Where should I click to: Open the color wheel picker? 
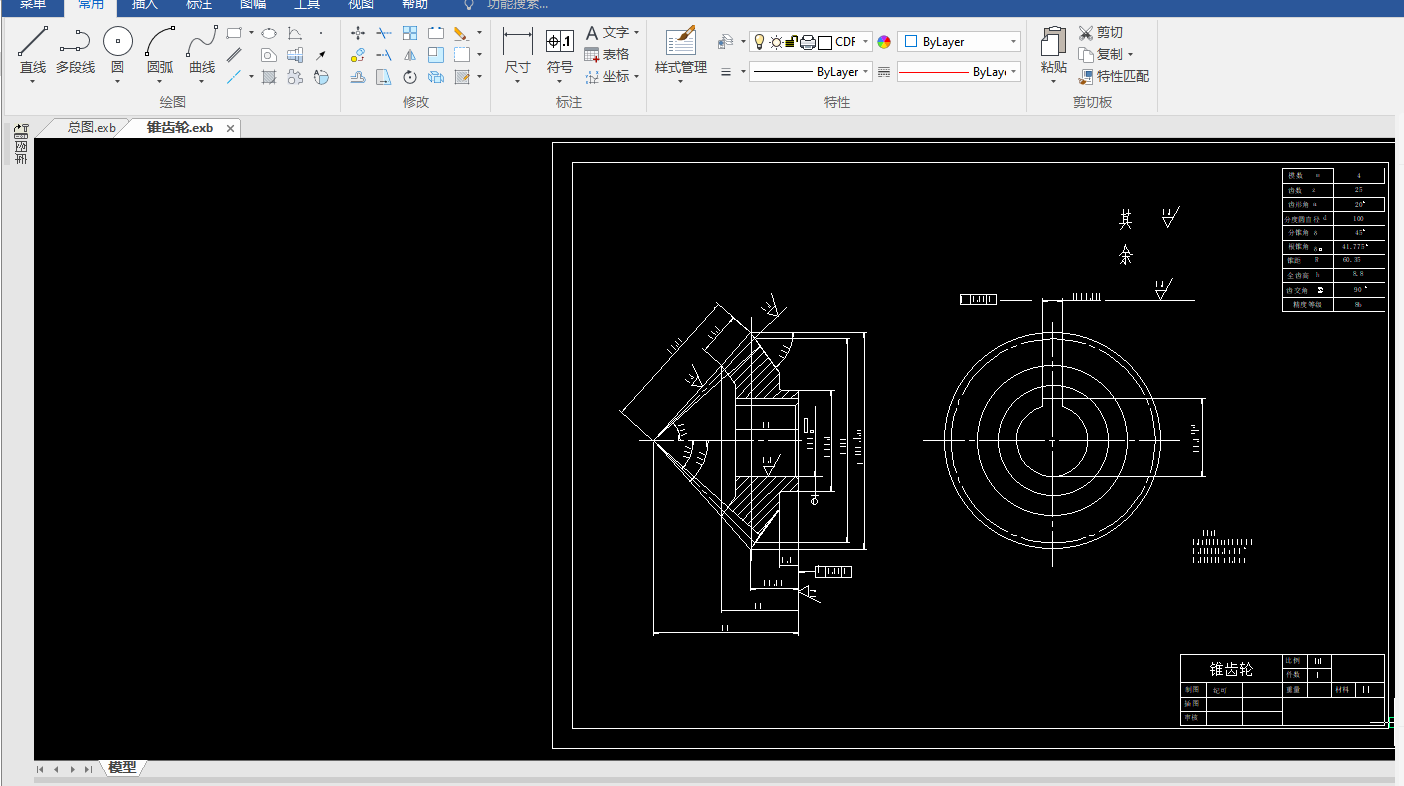point(884,42)
